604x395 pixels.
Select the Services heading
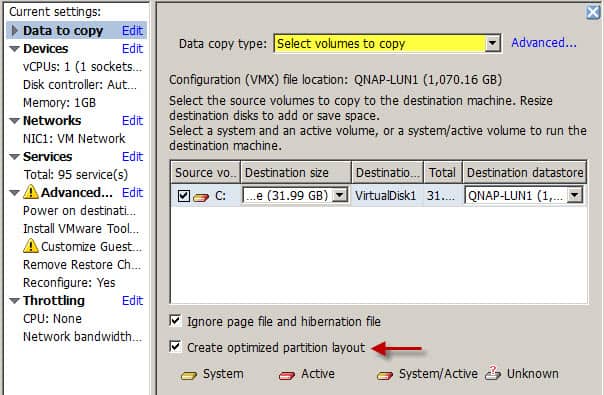click(x=47, y=156)
